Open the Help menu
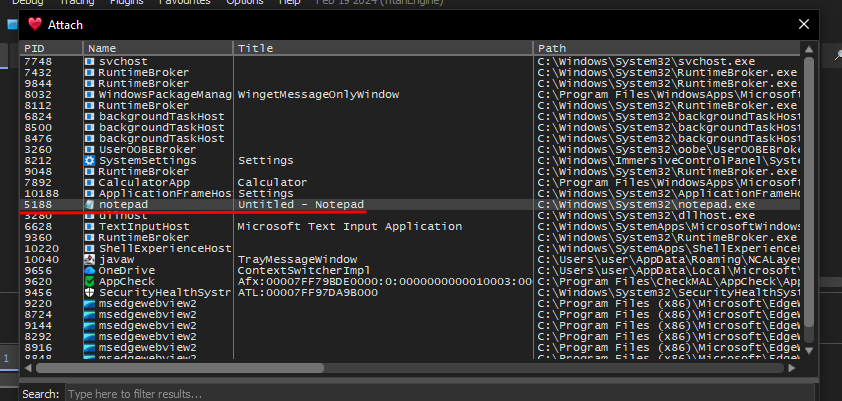This screenshot has width=842, height=401. tap(289, 2)
